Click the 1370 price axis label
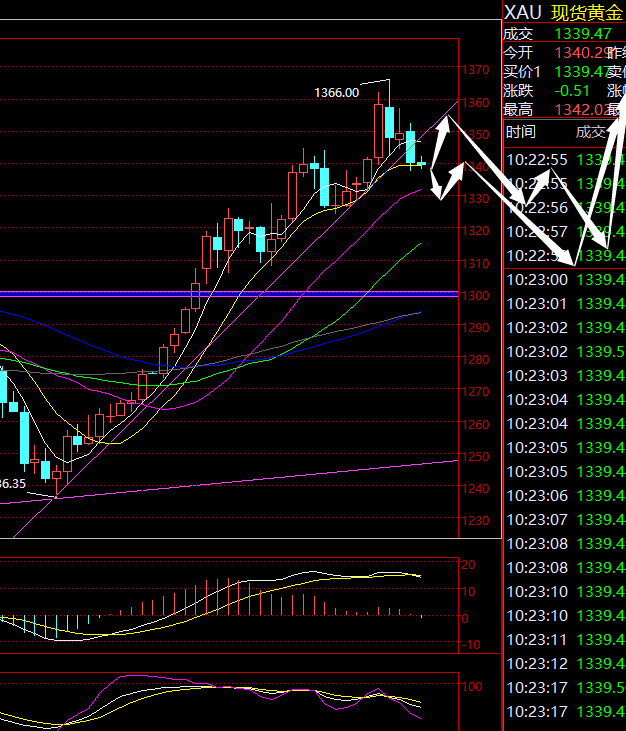 point(476,70)
